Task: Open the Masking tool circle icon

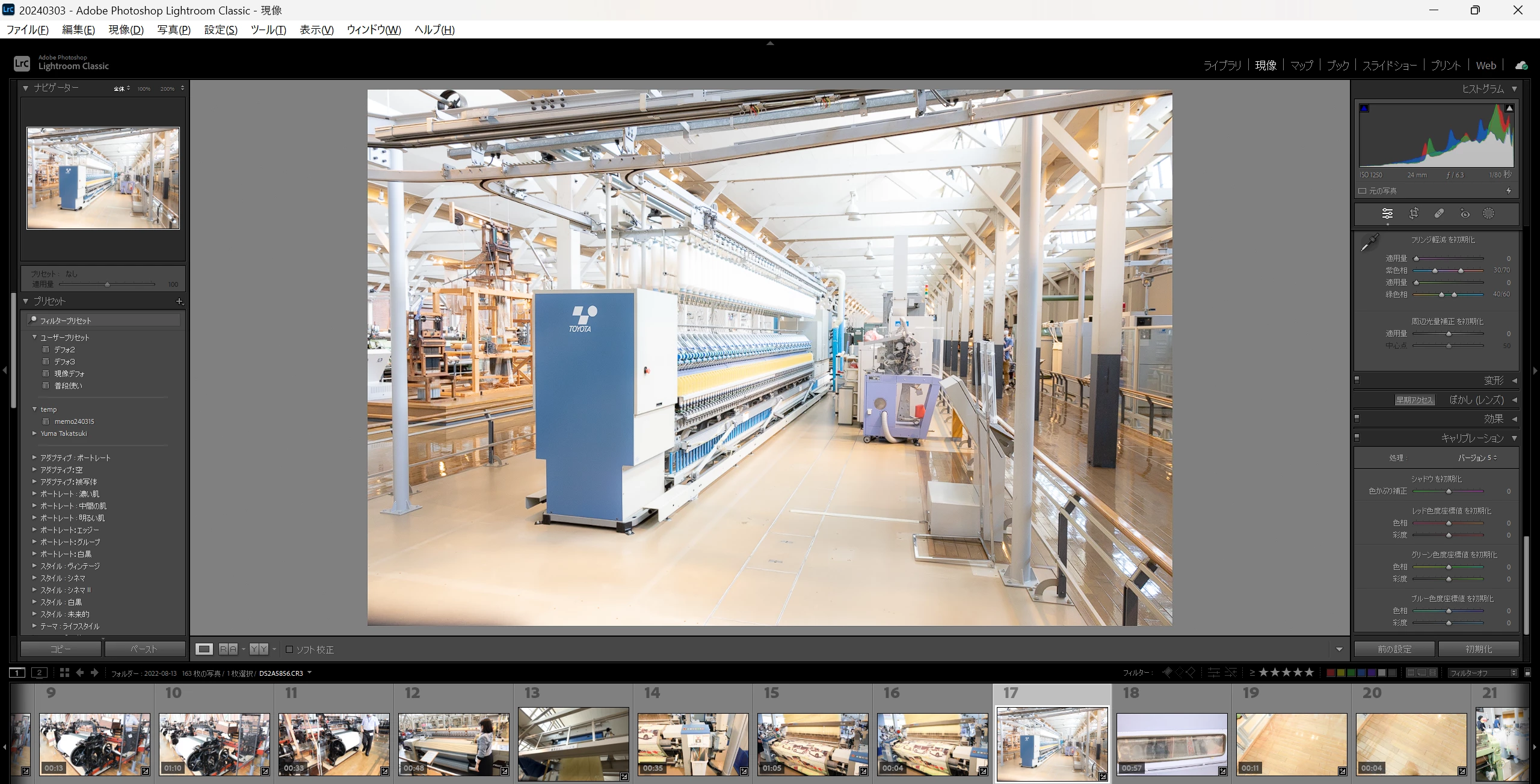Action: tap(1488, 213)
